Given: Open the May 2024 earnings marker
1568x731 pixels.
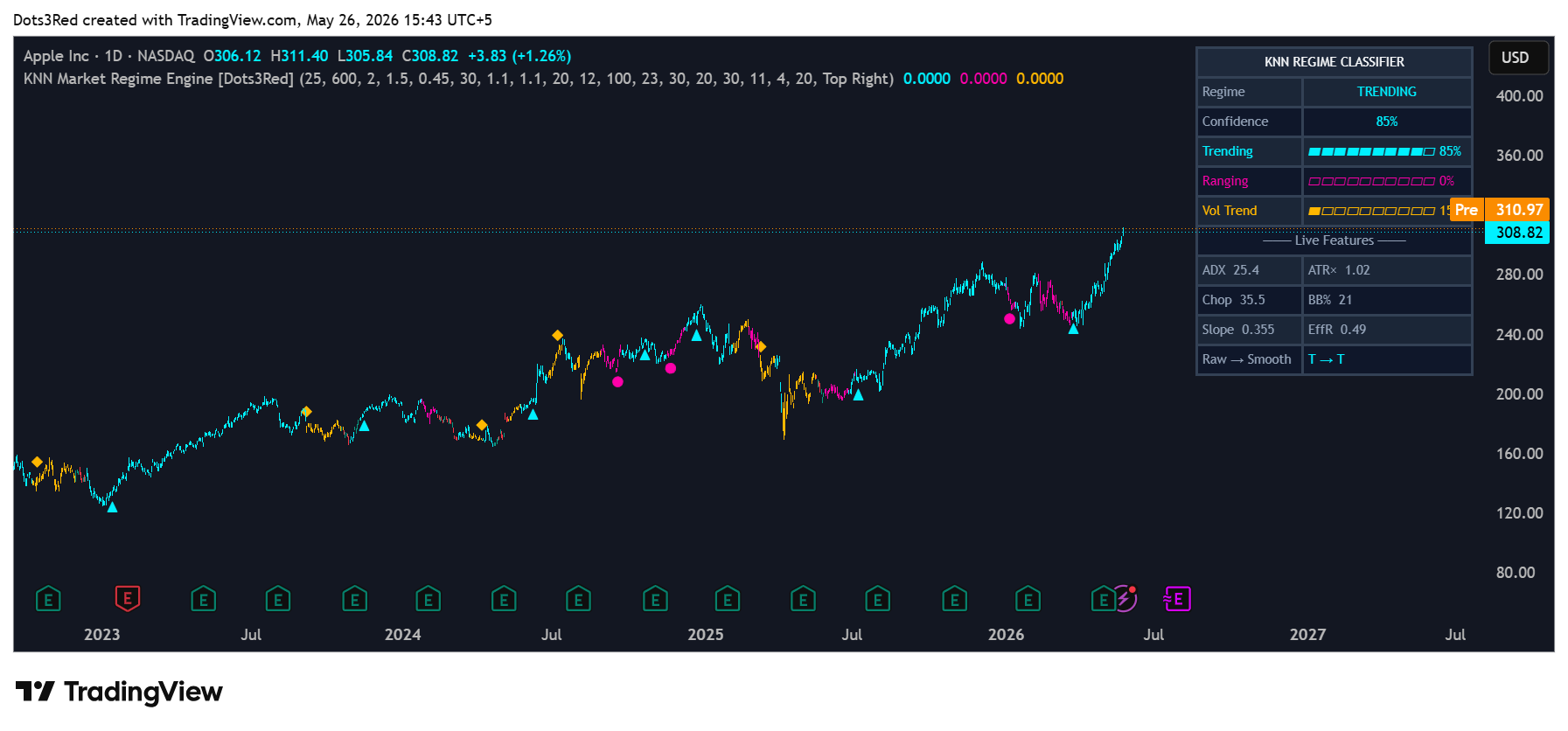Looking at the screenshot, I should click(x=504, y=599).
